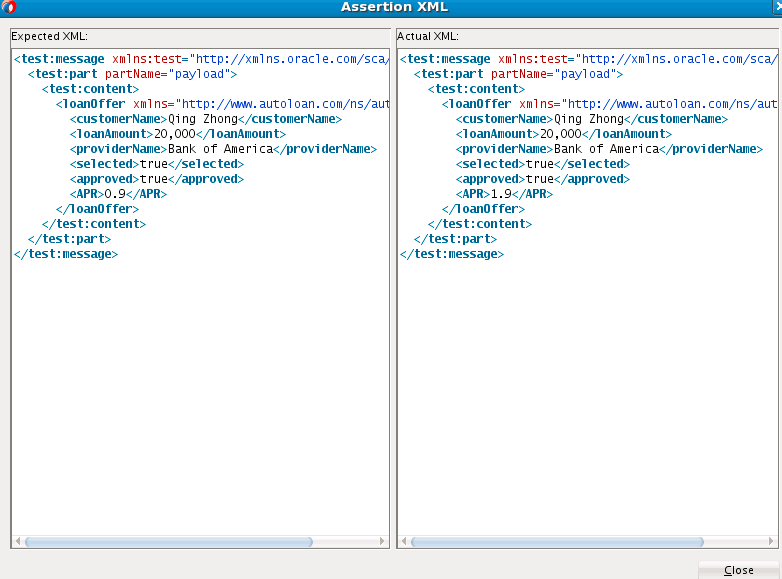The image size is (782, 579).
Task: Click loanOffer xmlns line in Expected XML
Action: [x=222, y=104]
